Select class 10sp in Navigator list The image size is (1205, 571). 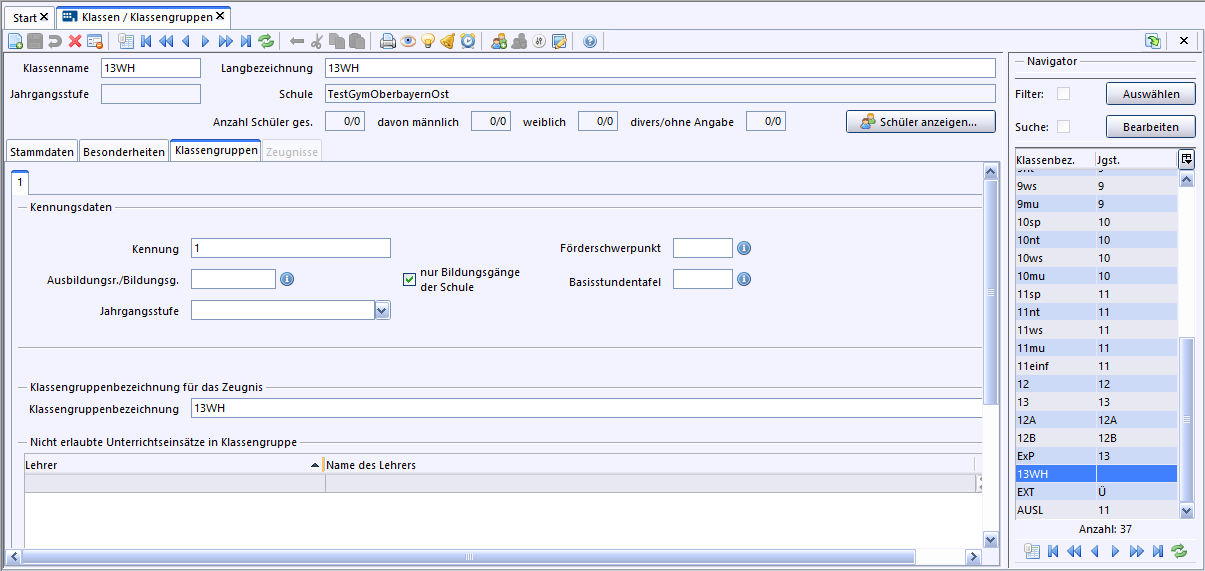pos(1095,222)
